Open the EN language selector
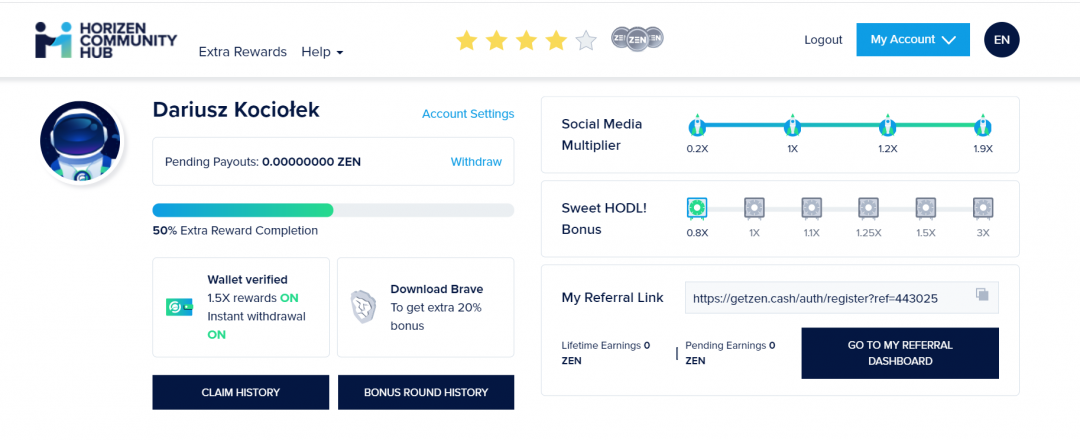The width and height of the screenshot is (1080, 440). pyautogui.click(x=1002, y=40)
